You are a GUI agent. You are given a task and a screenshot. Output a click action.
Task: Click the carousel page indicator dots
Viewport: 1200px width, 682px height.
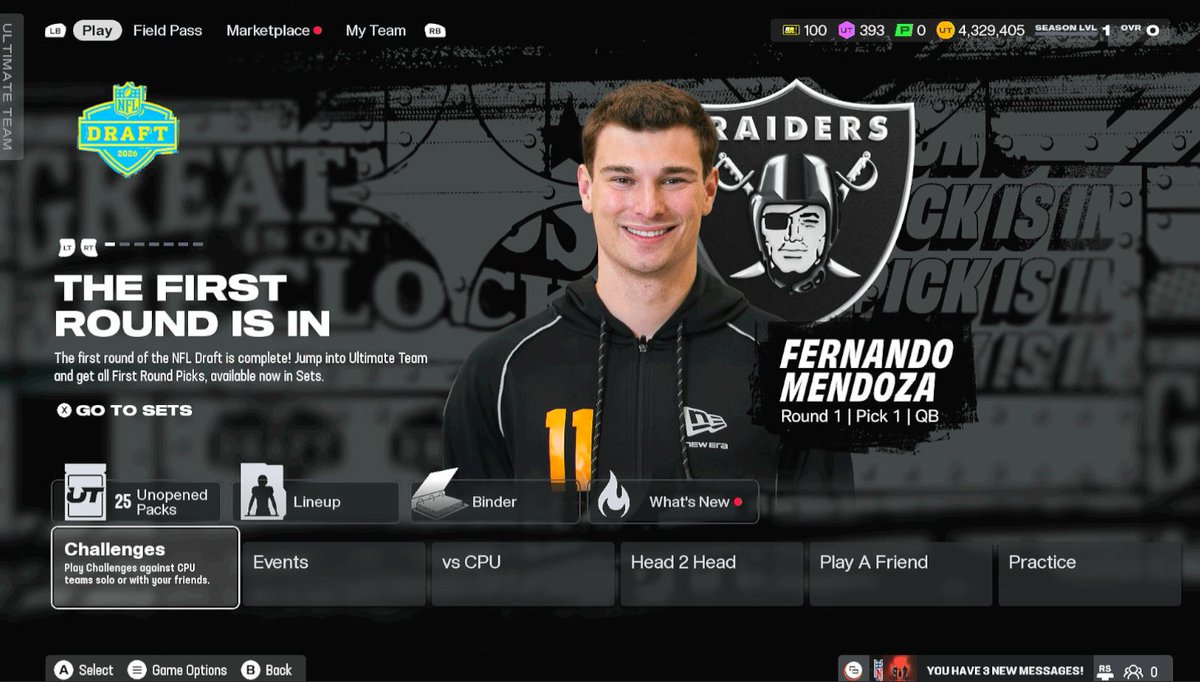[x=154, y=244]
